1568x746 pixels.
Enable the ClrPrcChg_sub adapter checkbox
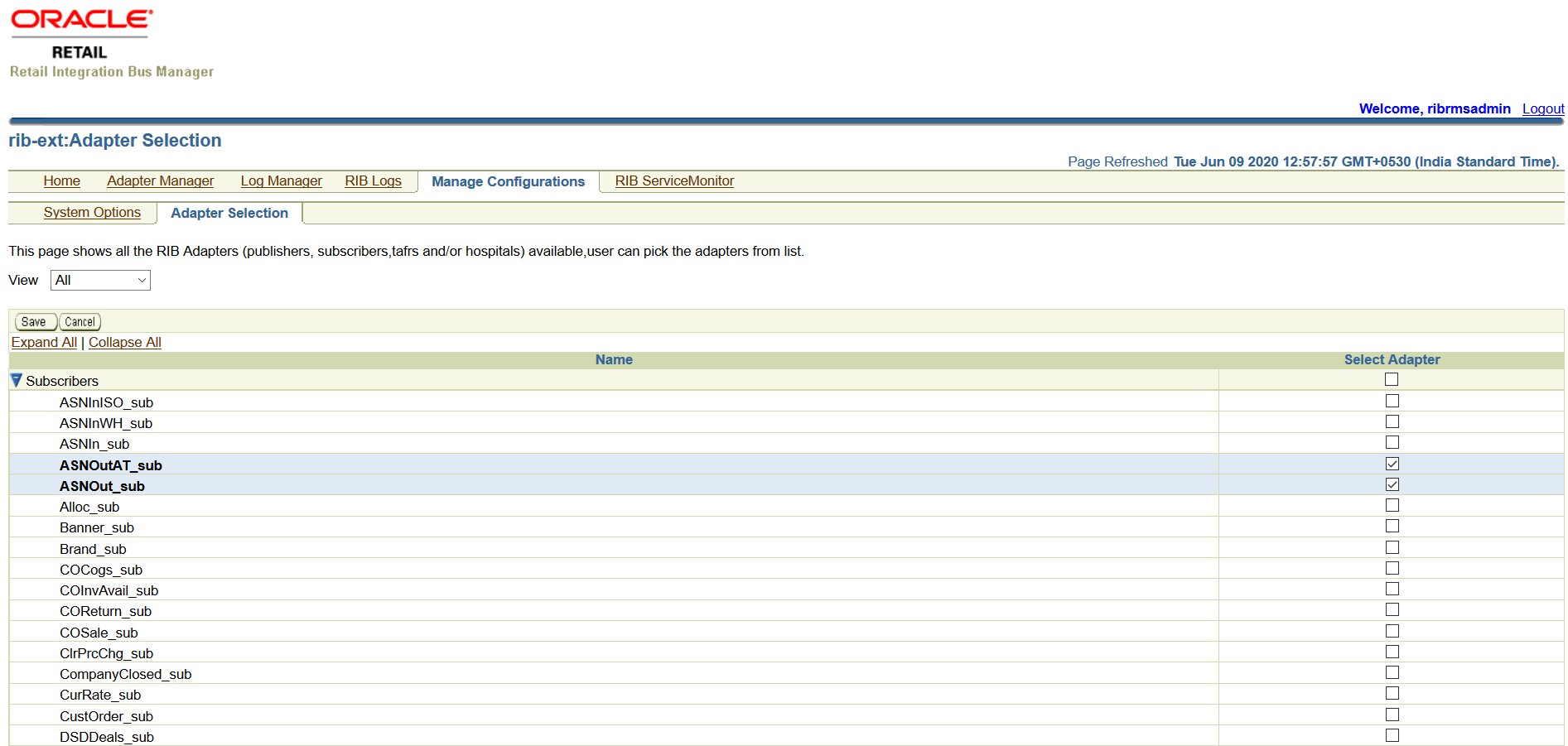(1392, 652)
